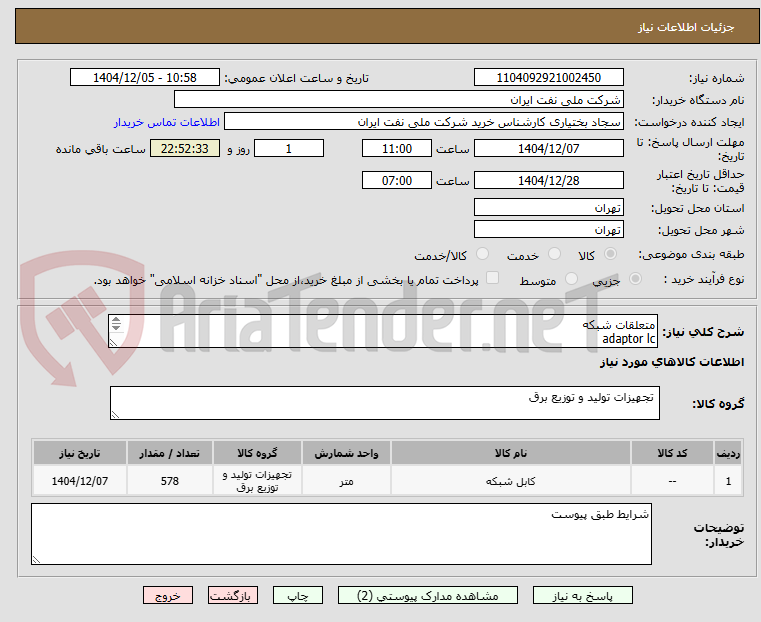Click the remaining days field showing 1

coord(289,148)
